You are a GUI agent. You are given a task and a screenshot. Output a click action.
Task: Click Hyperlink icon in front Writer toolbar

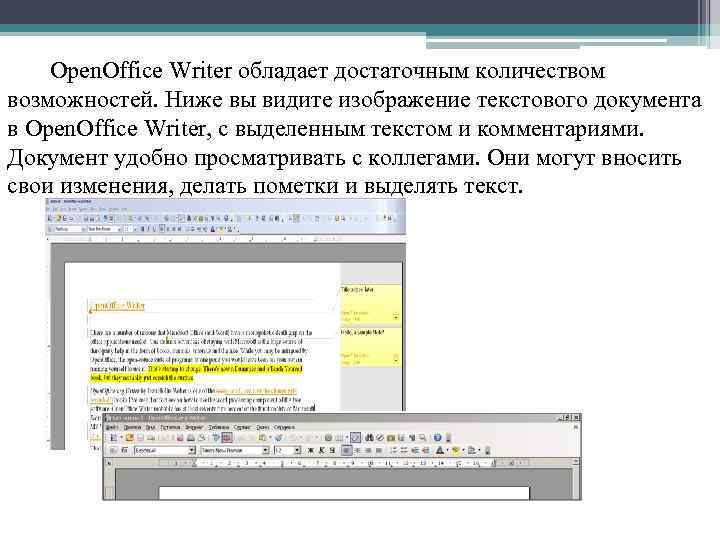tap(328, 438)
